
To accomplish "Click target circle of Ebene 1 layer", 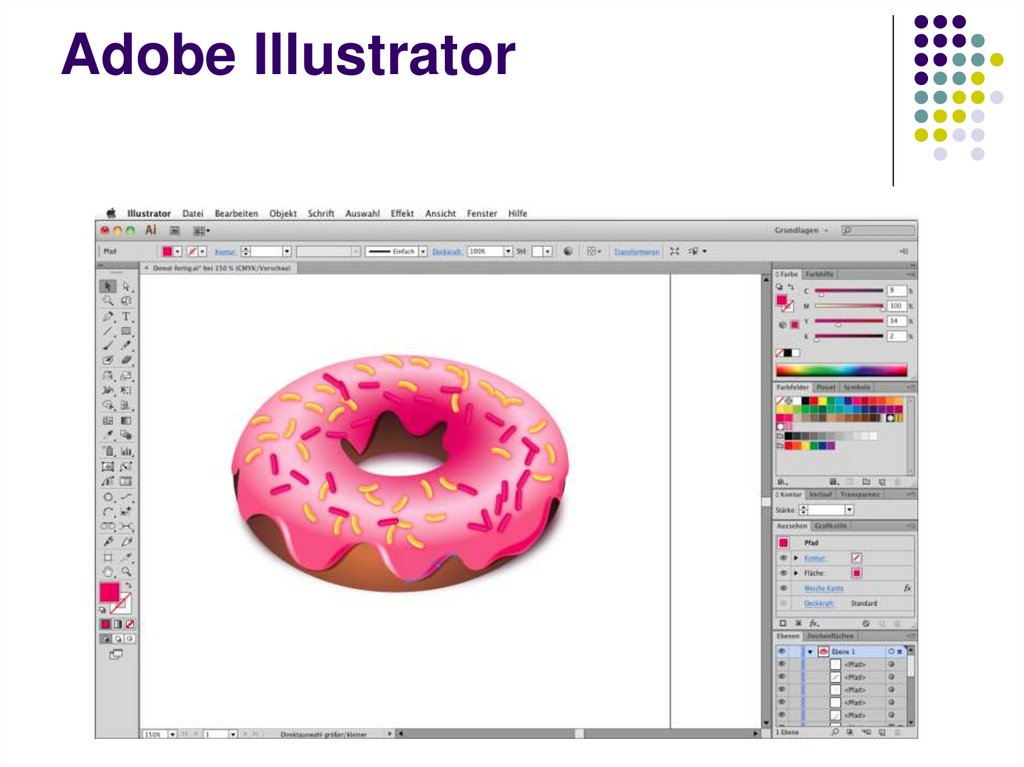I will coord(891,651).
